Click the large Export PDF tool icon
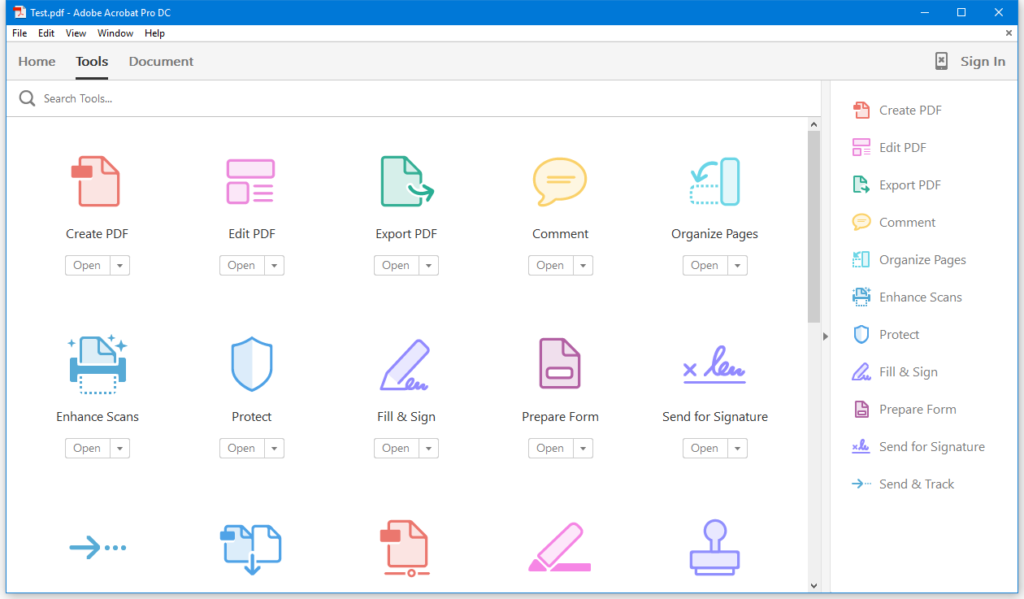Viewport: 1024px width, 599px height. 407,182
